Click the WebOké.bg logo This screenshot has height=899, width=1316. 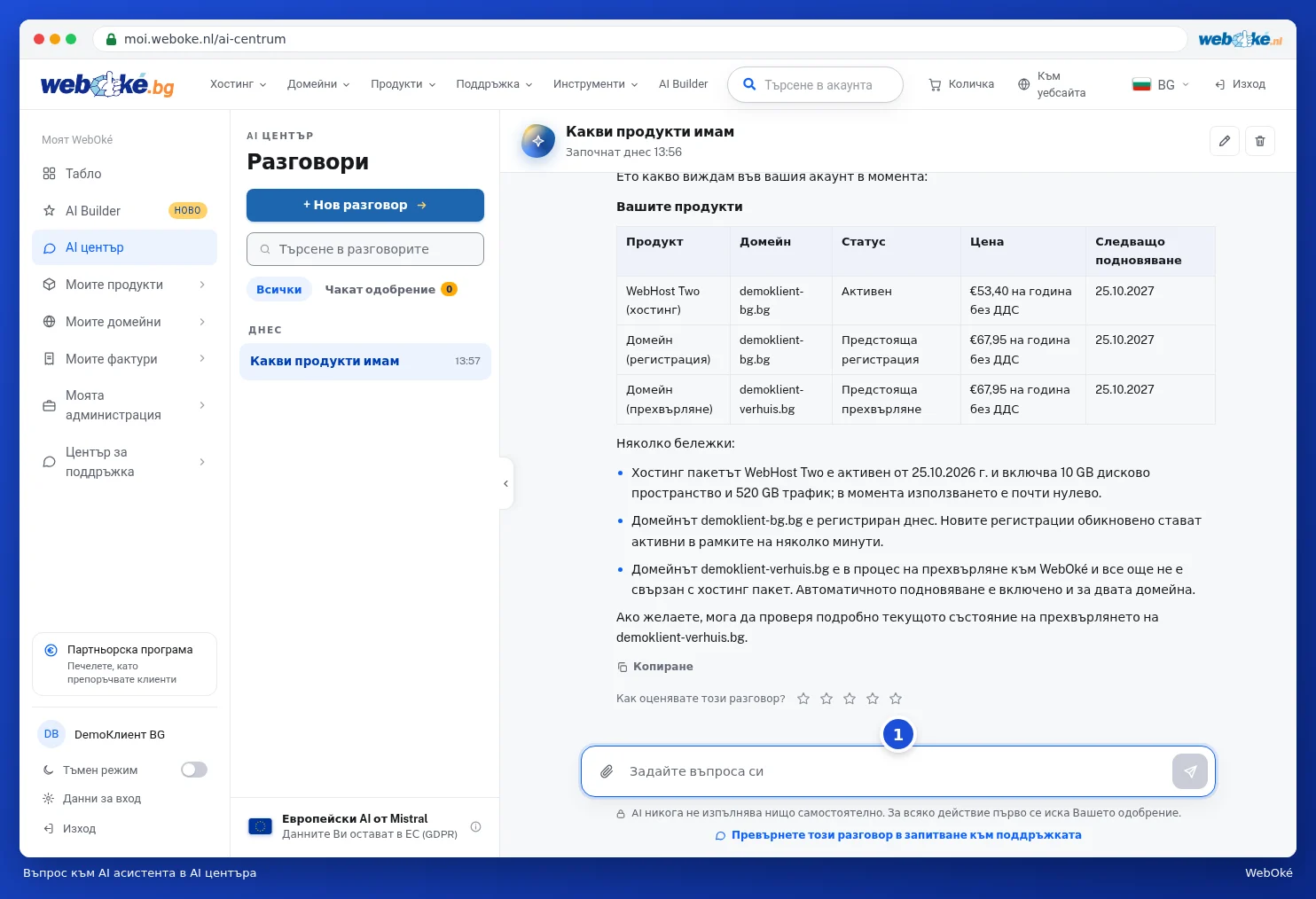107,84
